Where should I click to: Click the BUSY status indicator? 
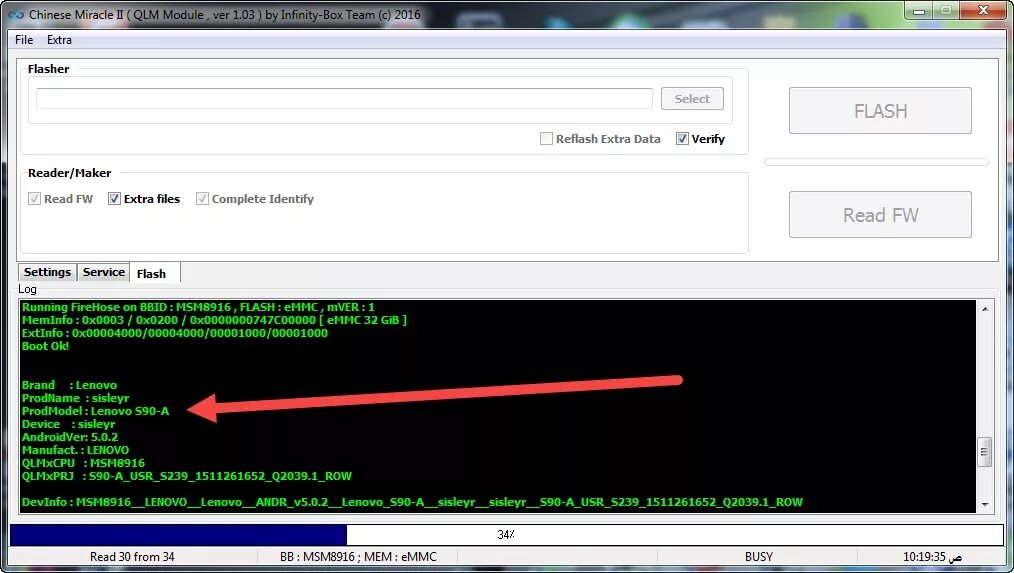759,557
